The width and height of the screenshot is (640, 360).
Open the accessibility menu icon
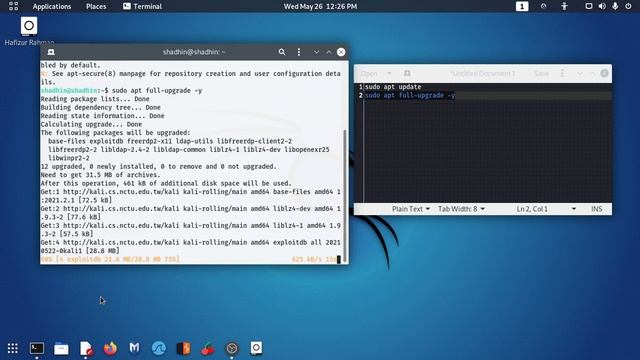pos(564,6)
